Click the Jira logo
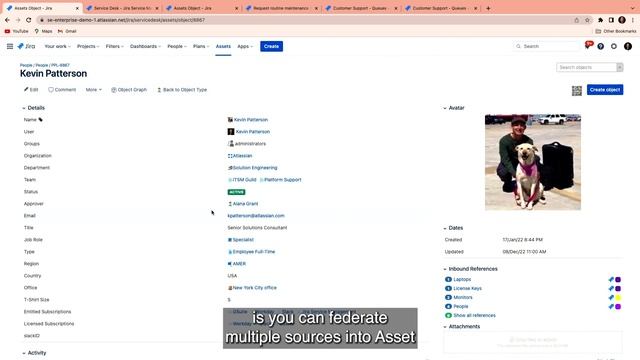The image size is (640, 360). pos(26,47)
